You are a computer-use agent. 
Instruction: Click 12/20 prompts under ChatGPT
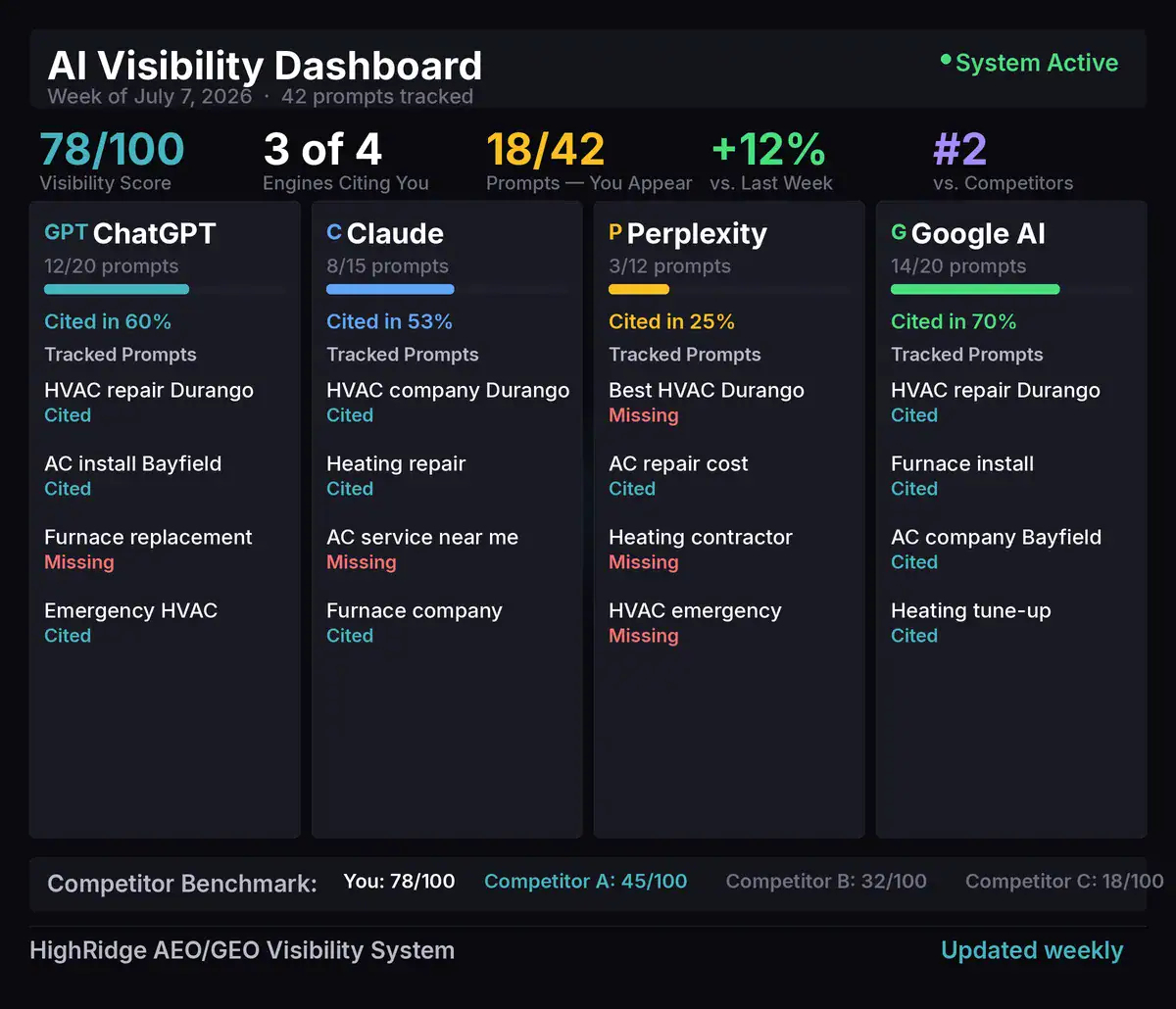click(x=112, y=266)
